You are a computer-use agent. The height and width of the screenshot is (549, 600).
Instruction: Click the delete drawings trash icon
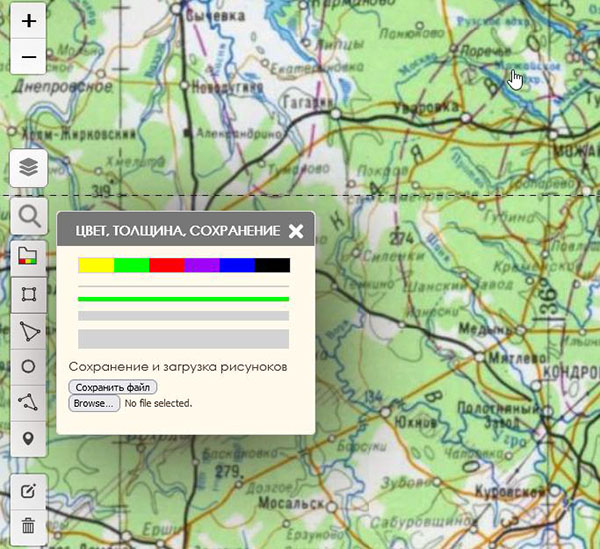[28, 525]
